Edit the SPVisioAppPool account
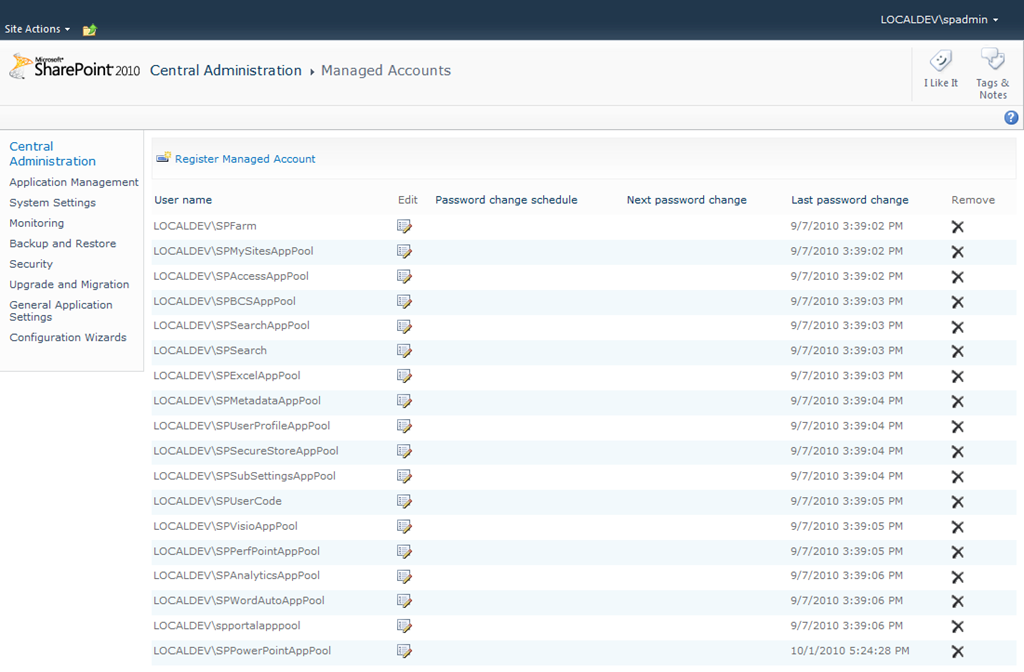 [x=404, y=526]
